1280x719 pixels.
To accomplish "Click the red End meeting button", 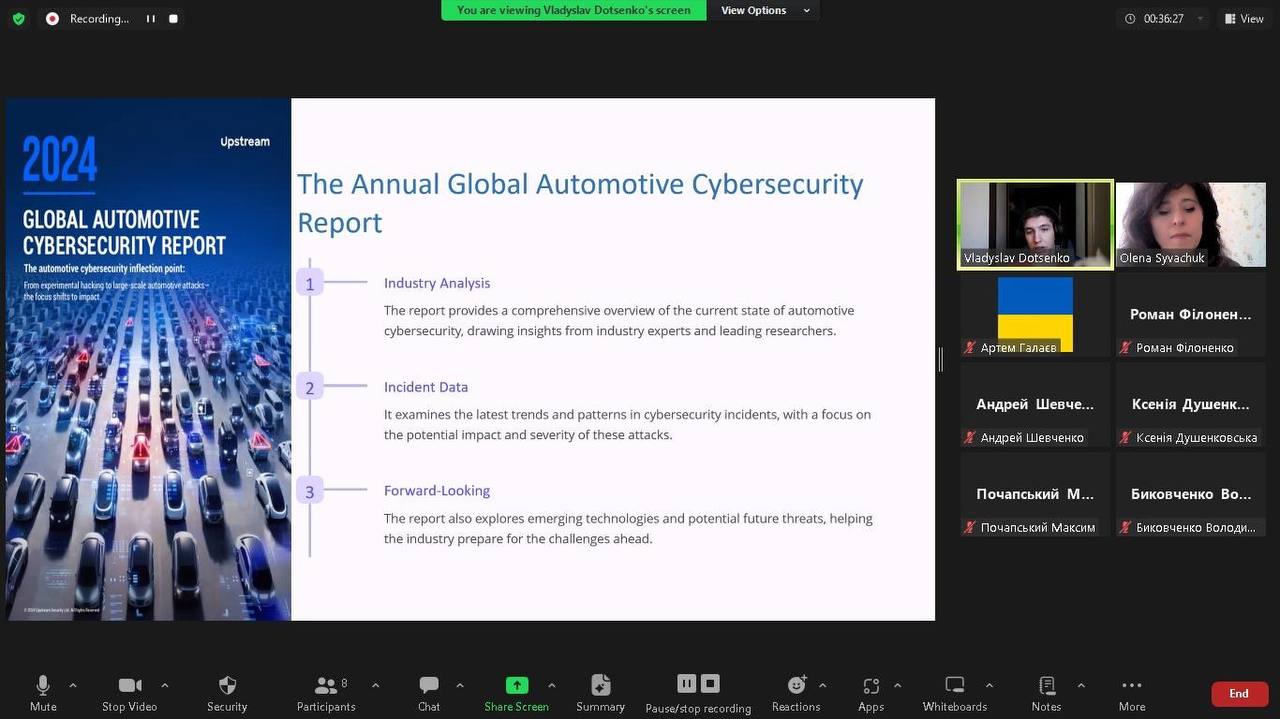I will tap(1238, 693).
